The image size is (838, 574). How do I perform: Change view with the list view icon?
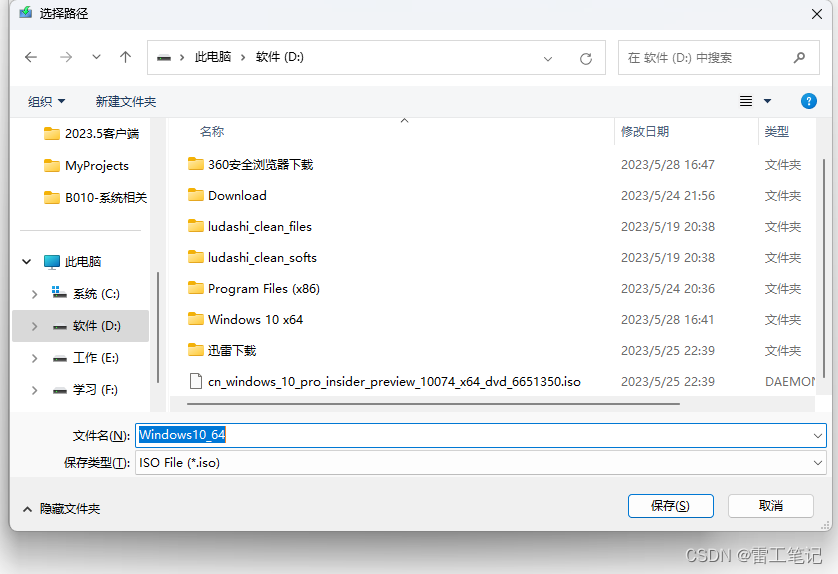coord(746,101)
